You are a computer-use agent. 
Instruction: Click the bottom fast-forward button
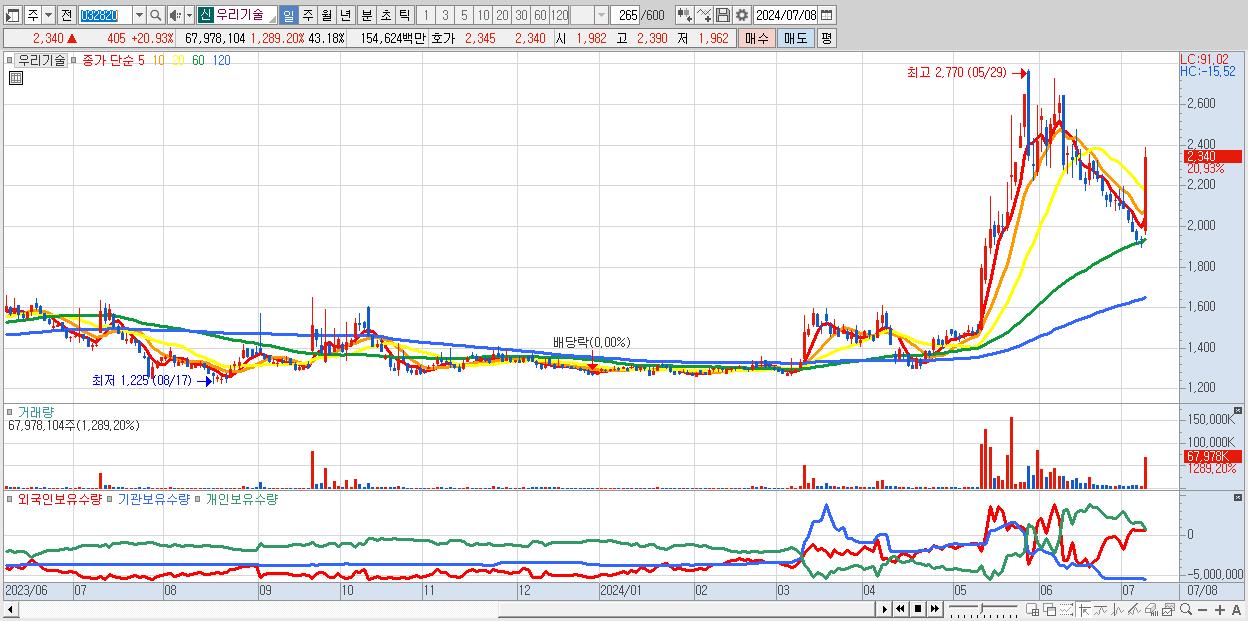[x=934, y=609]
